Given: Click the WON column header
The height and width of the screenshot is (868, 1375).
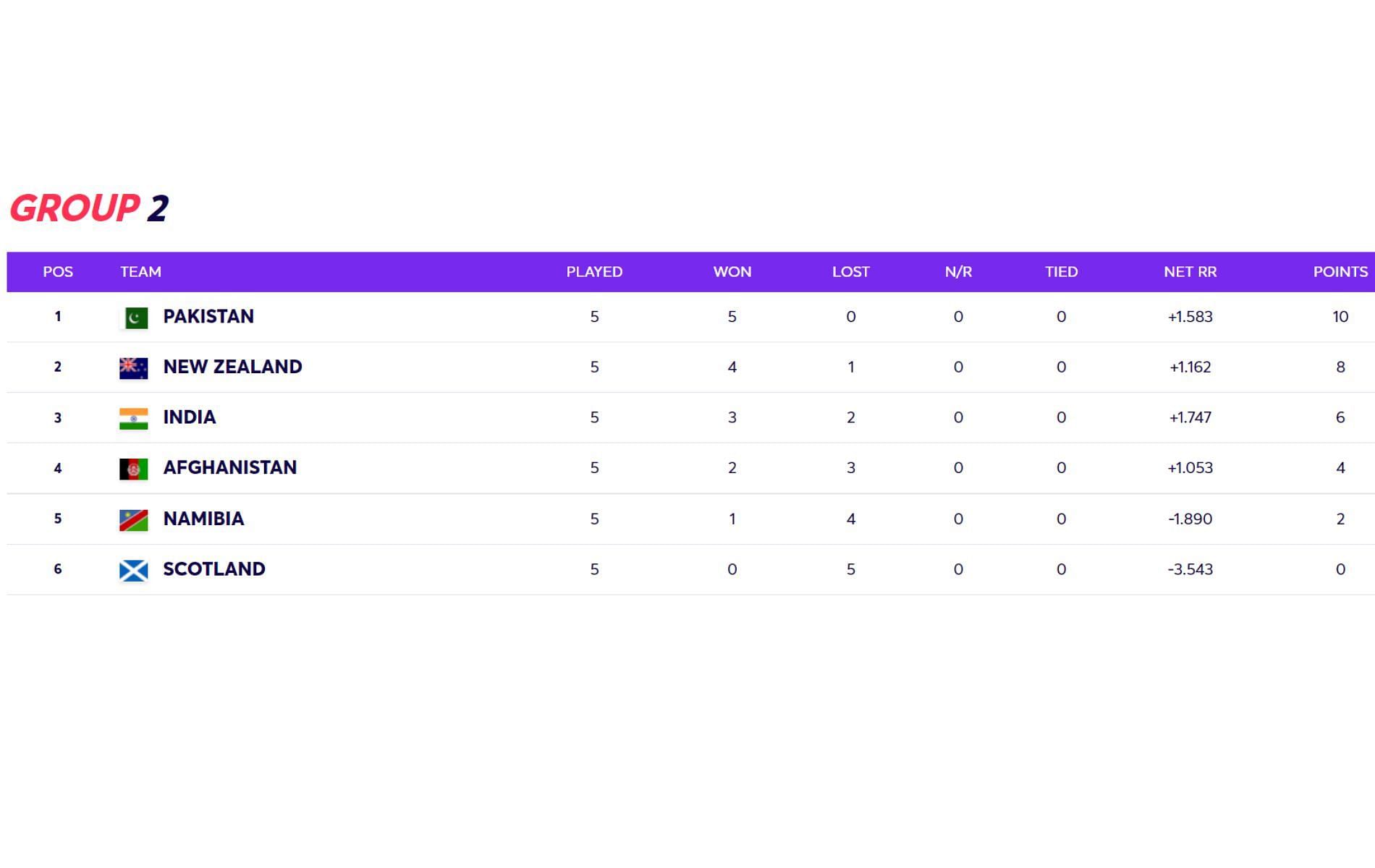Looking at the screenshot, I should tap(732, 272).
